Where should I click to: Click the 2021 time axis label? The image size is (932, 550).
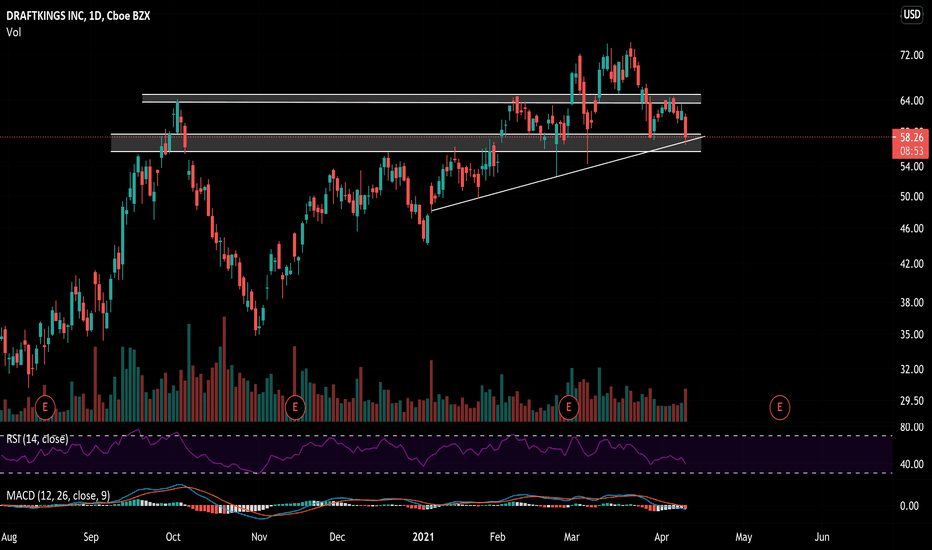point(423,537)
